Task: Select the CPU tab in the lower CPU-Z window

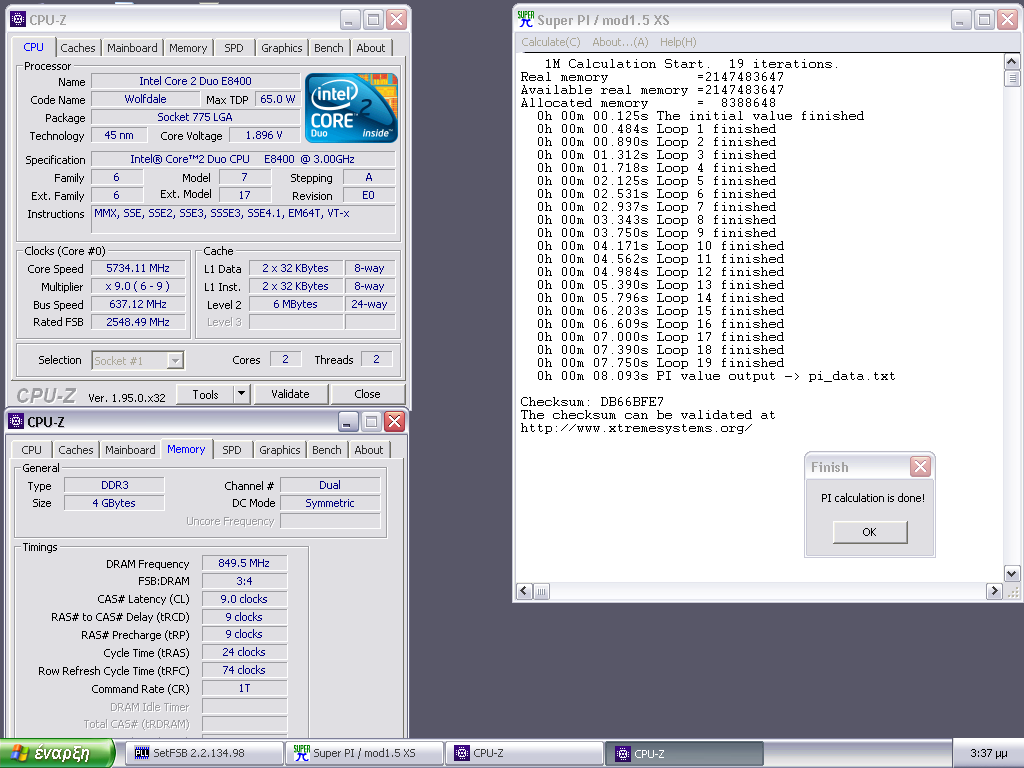Action: click(31, 450)
